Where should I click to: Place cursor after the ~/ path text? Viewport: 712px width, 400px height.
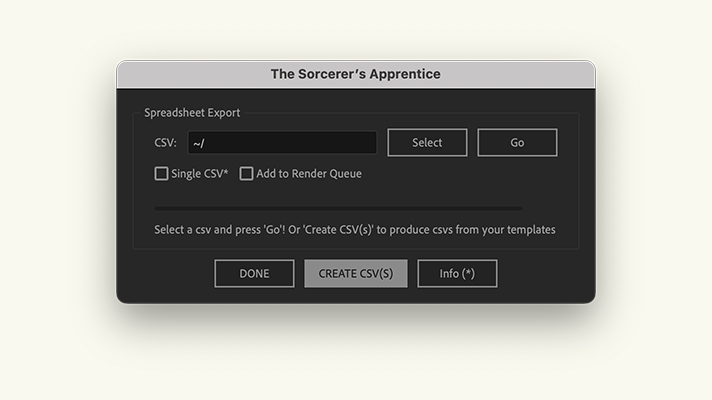206,143
